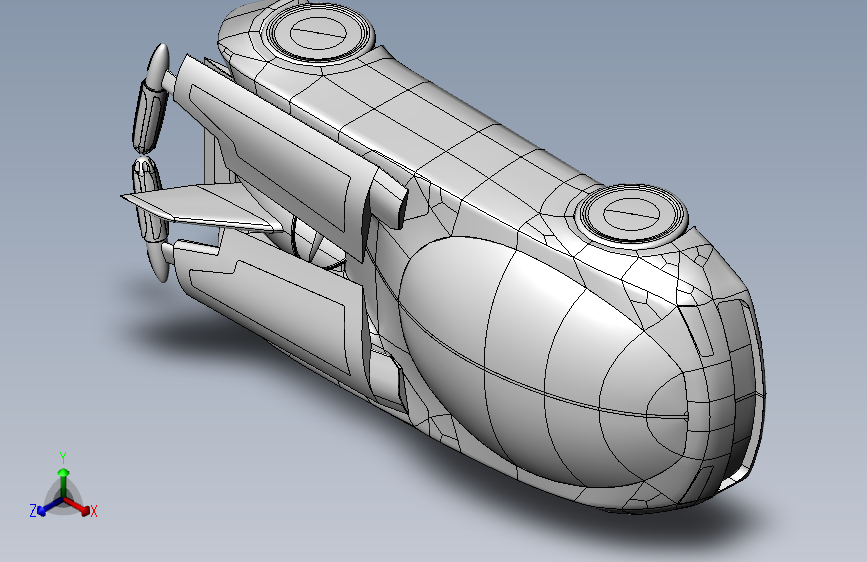Click the red X axis of the triad
The height and width of the screenshot is (562, 867).
click(x=77, y=506)
